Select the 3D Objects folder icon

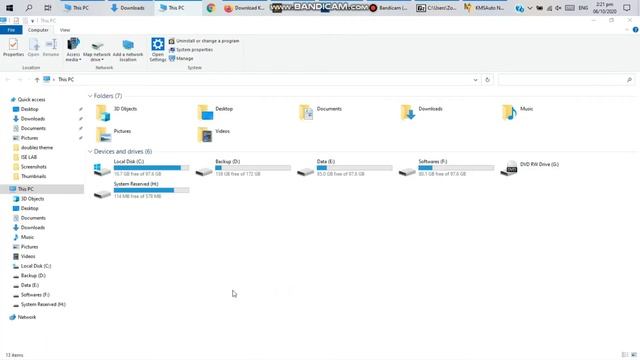(103, 113)
